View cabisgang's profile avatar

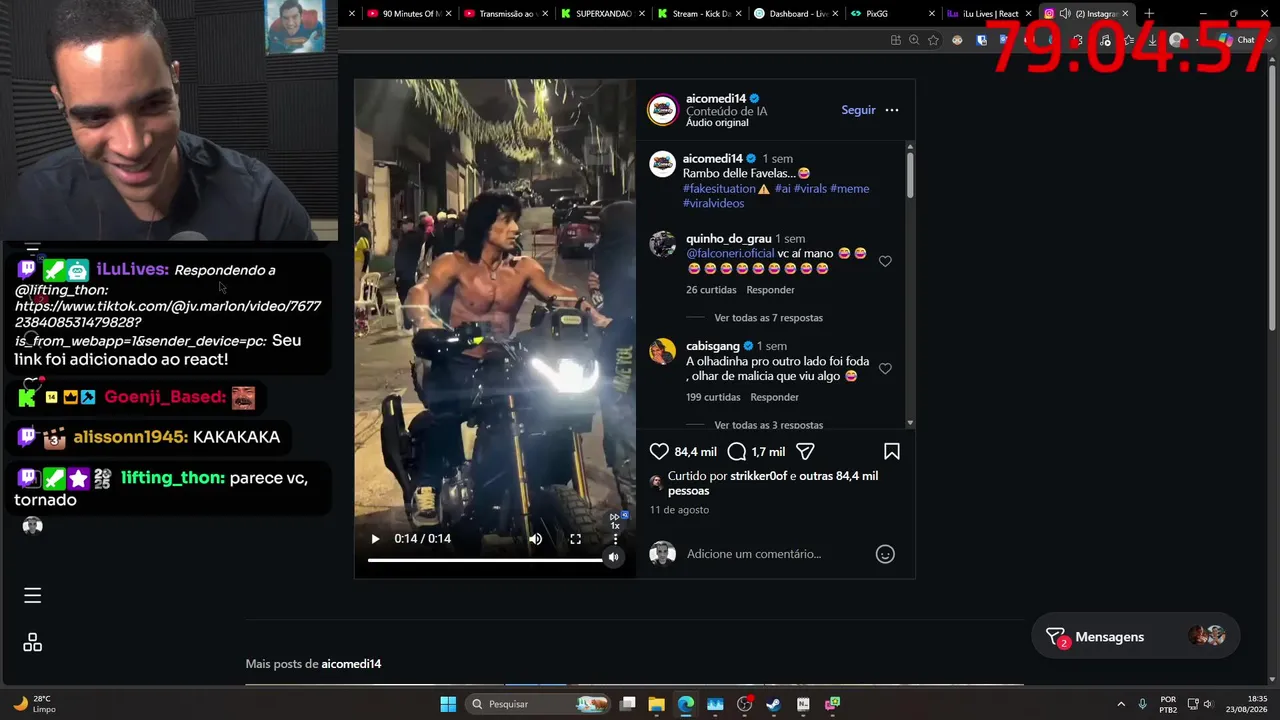pyautogui.click(x=663, y=351)
